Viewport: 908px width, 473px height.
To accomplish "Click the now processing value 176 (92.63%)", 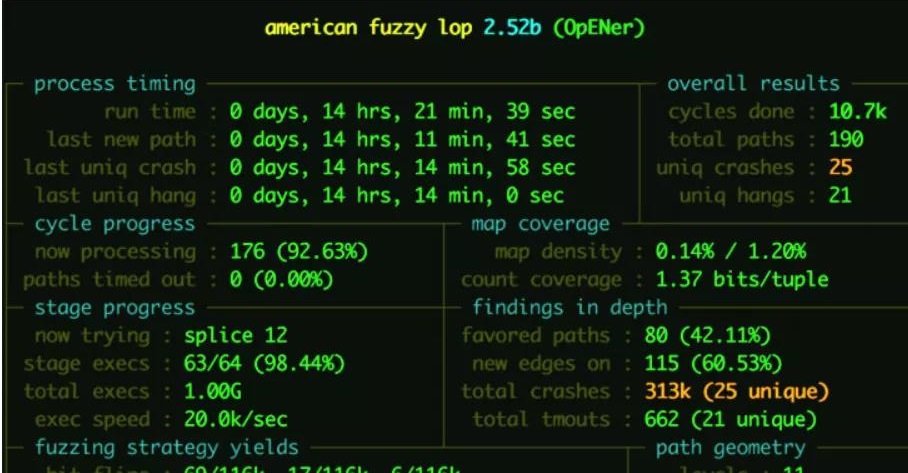I will (x=299, y=251).
